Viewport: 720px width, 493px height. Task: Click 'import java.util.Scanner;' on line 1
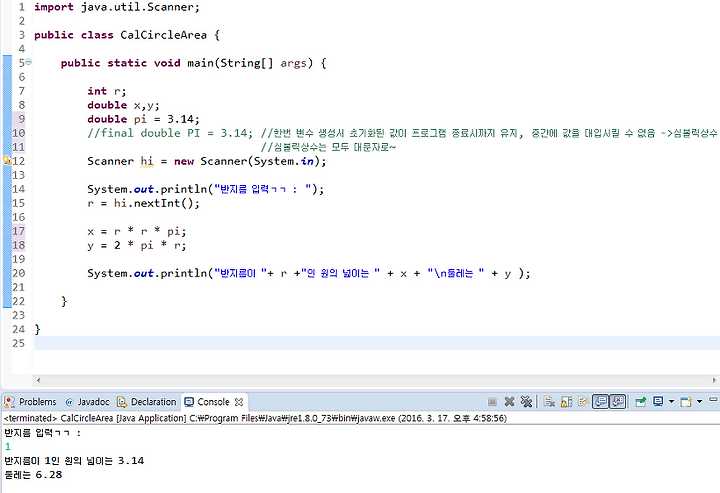coord(117,7)
